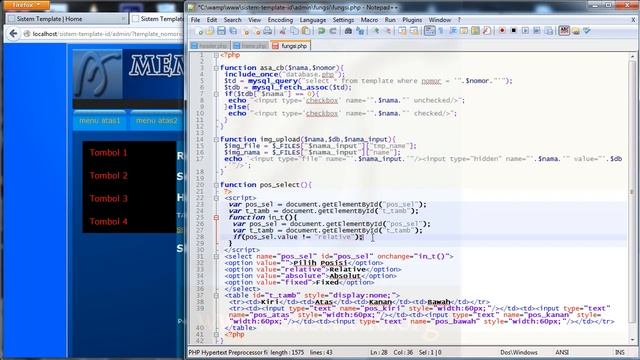
Task: Enable synchronized horizontal scrolling icon
Action: click(414, 31)
